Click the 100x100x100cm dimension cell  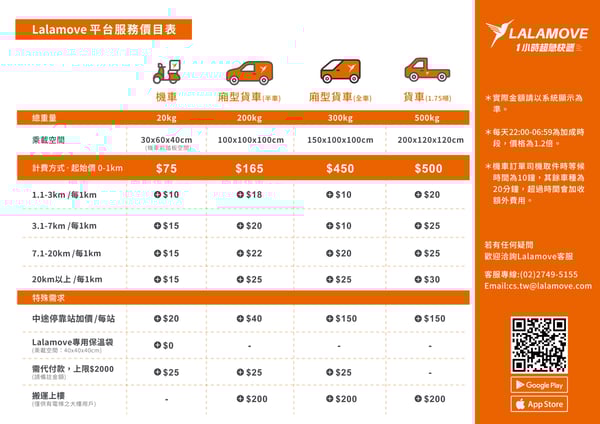251,140
